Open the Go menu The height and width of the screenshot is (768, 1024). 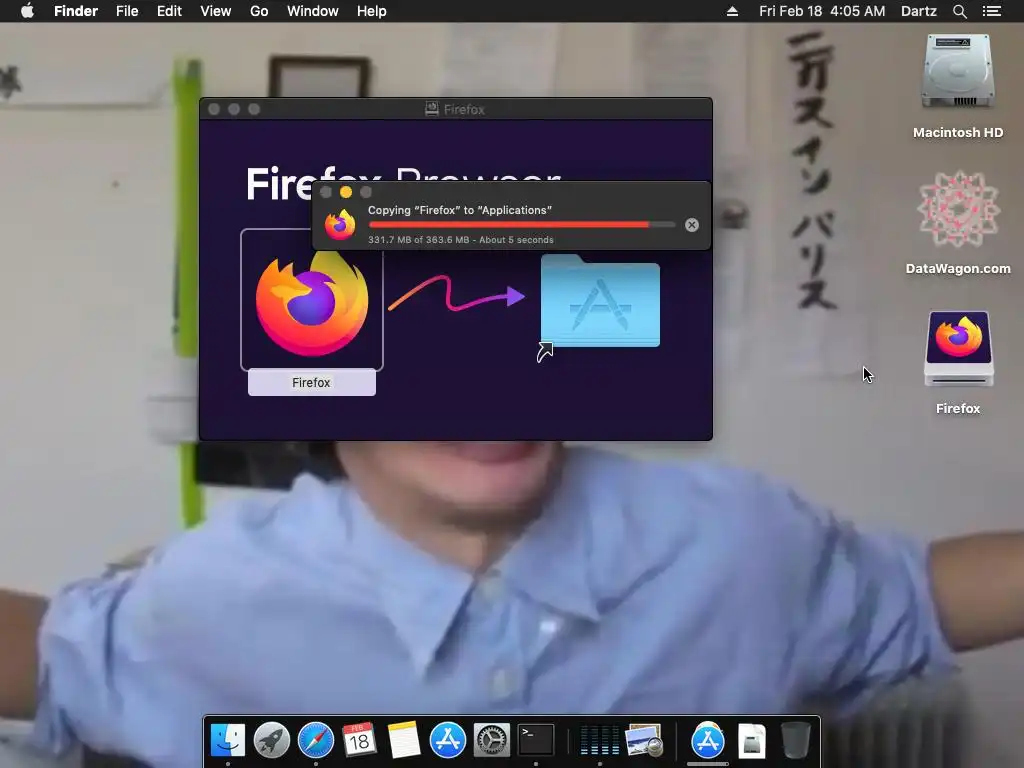click(x=259, y=11)
